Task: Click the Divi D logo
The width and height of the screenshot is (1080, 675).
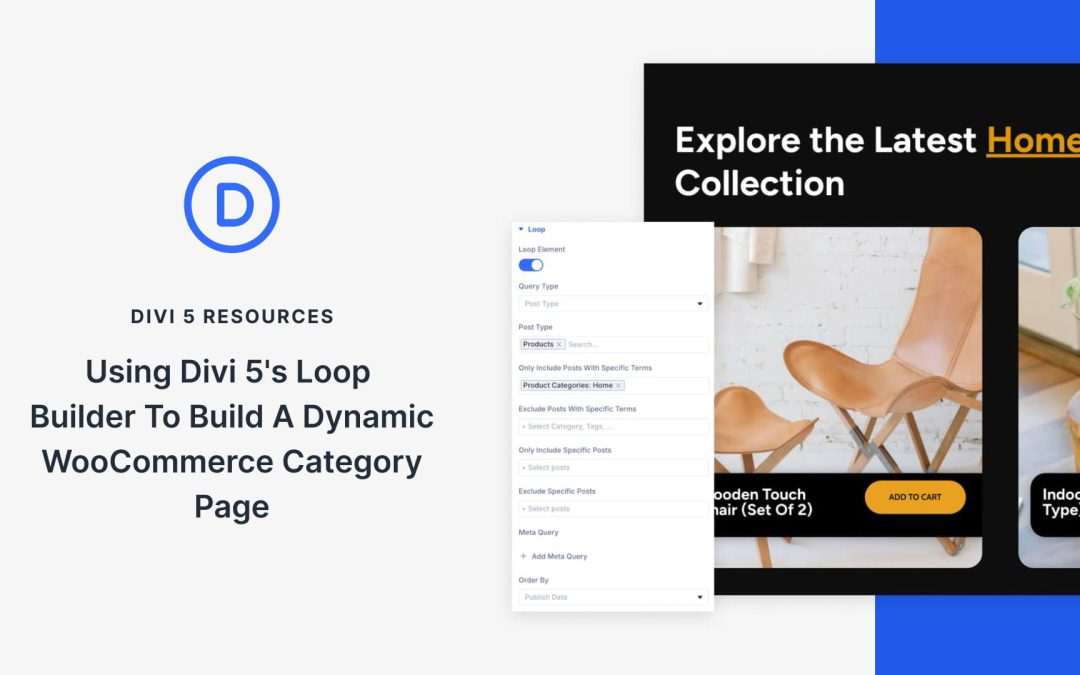Action: (x=231, y=205)
